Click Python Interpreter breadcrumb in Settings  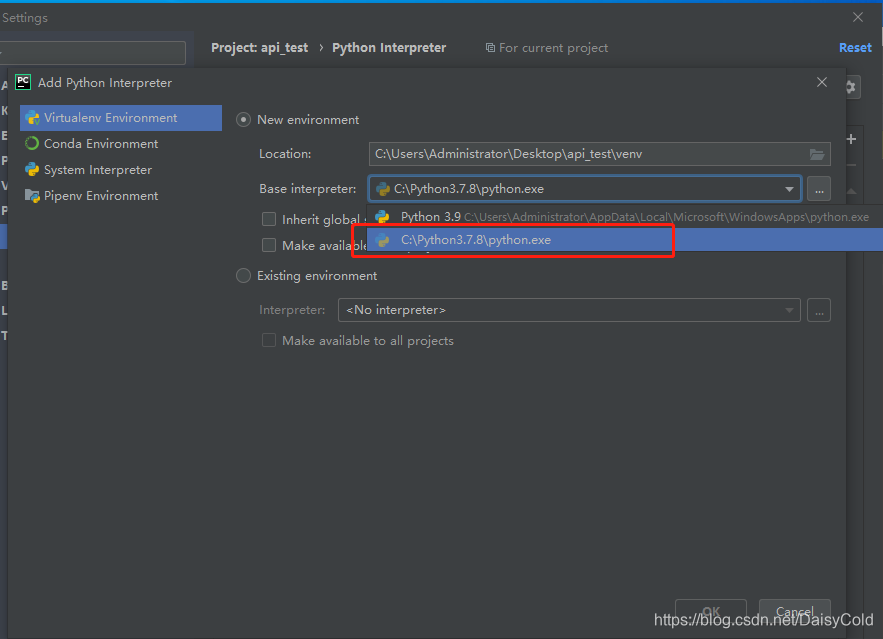[x=389, y=48]
